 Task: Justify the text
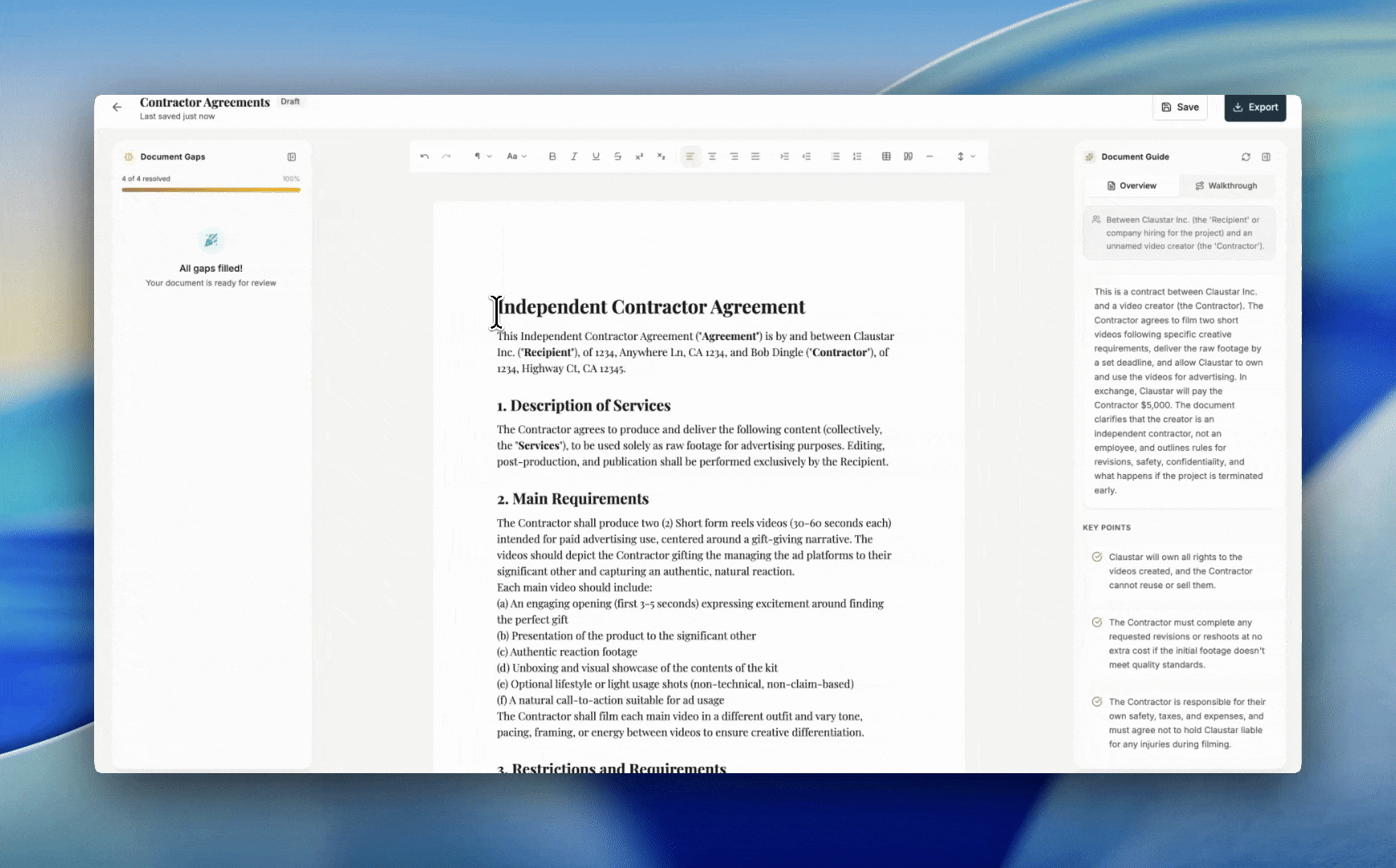[x=755, y=157]
